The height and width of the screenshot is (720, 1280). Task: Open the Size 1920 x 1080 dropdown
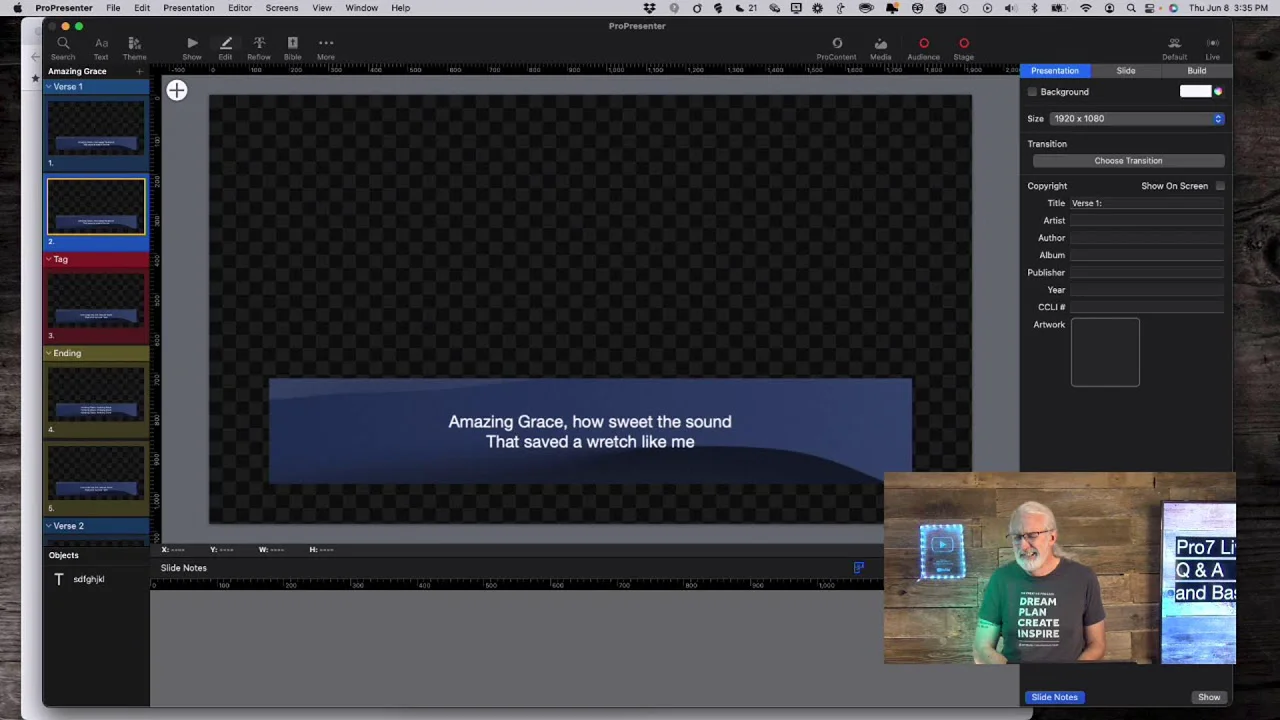(1137, 119)
